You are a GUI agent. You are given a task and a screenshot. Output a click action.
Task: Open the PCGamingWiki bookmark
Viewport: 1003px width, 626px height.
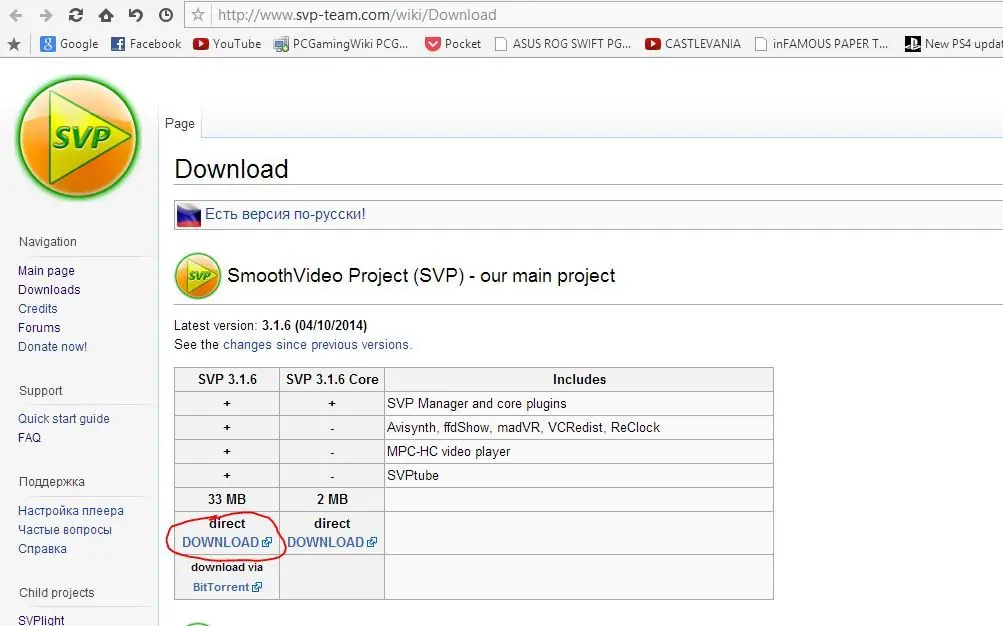pos(341,44)
